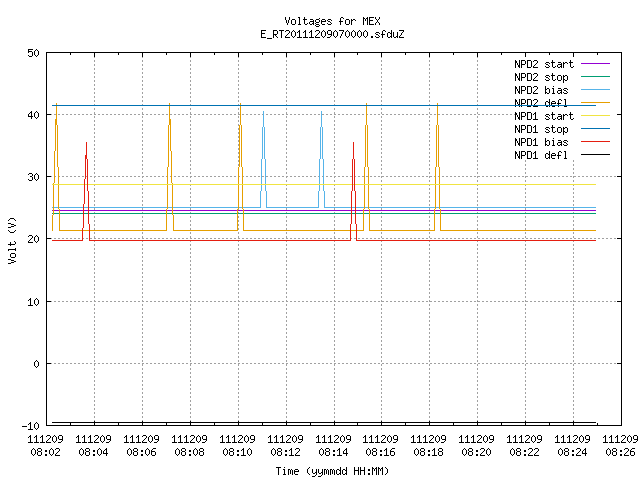Screen dimensions: 640x480
Task: Click the y-axis tick value -10
Action: click(x=31, y=426)
